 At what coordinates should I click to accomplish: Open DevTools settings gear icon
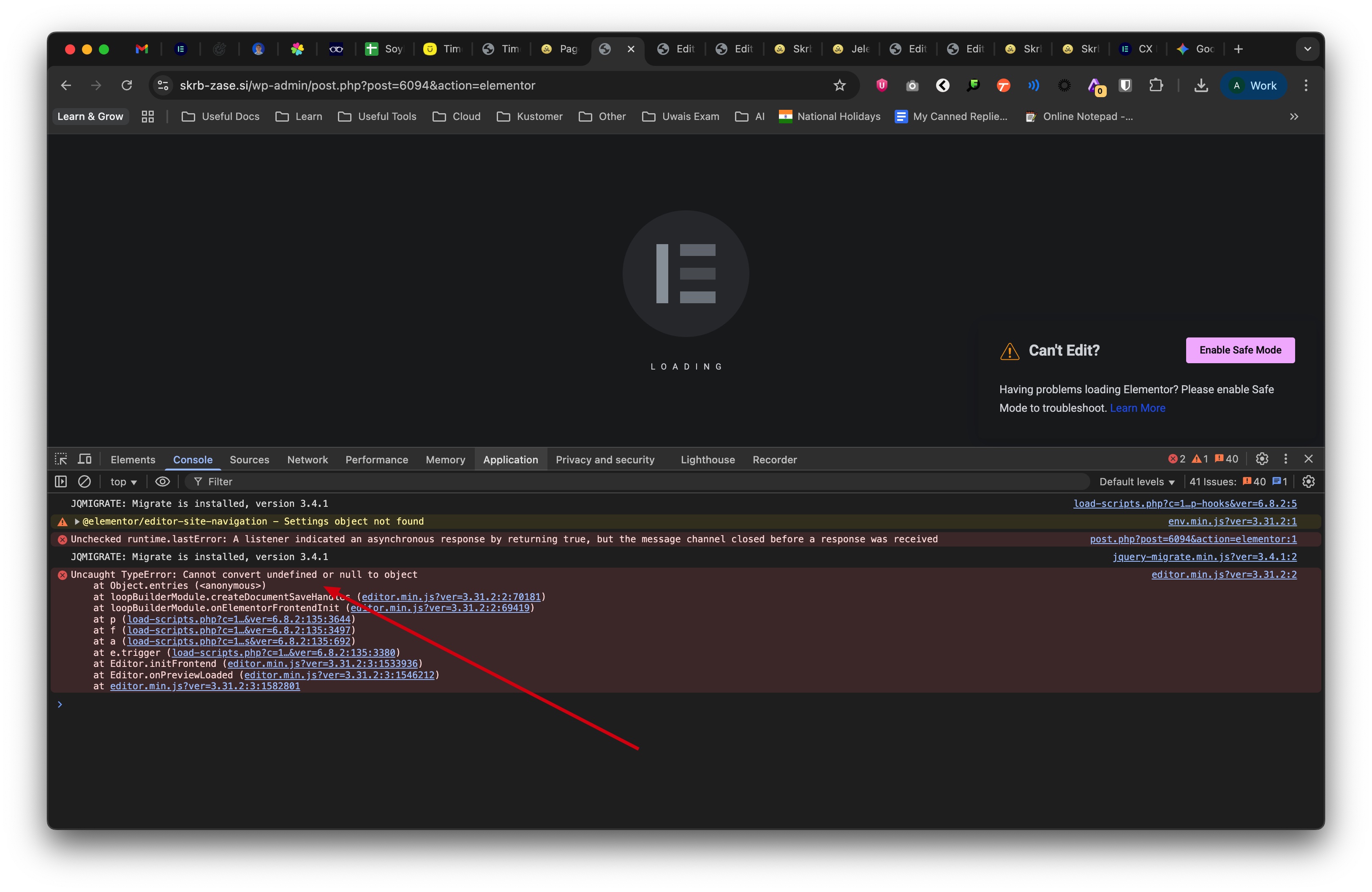(x=1262, y=459)
